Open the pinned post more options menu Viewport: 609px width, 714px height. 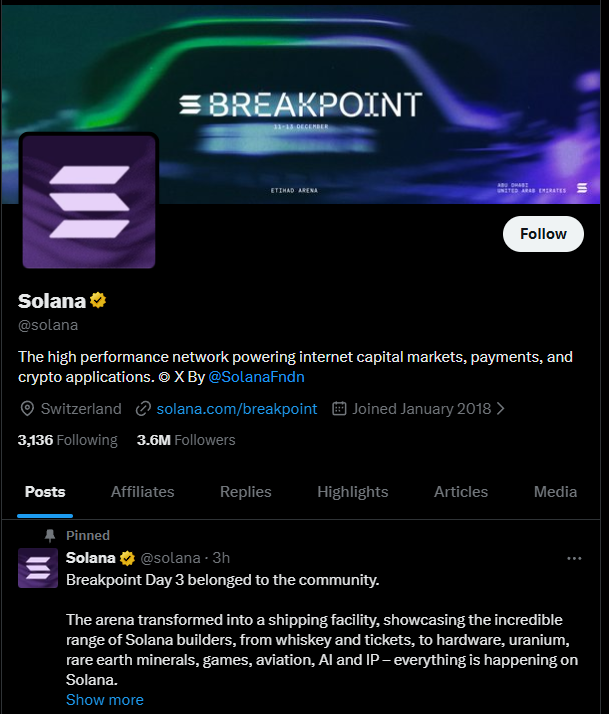click(574, 558)
